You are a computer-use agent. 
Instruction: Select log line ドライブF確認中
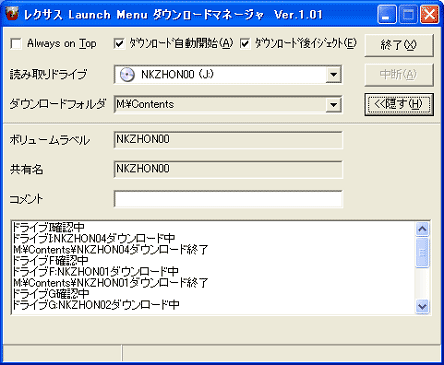(50, 260)
